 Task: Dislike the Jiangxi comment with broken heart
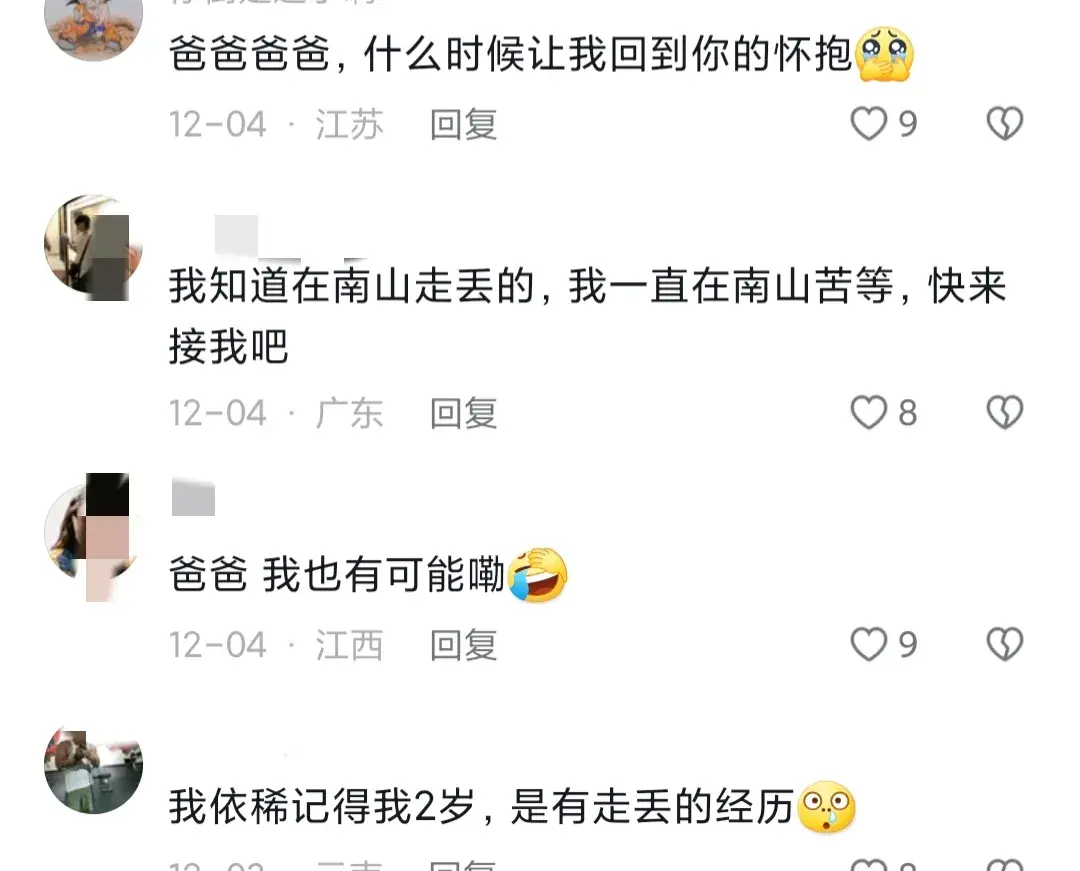pyautogui.click(x=1005, y=644)
